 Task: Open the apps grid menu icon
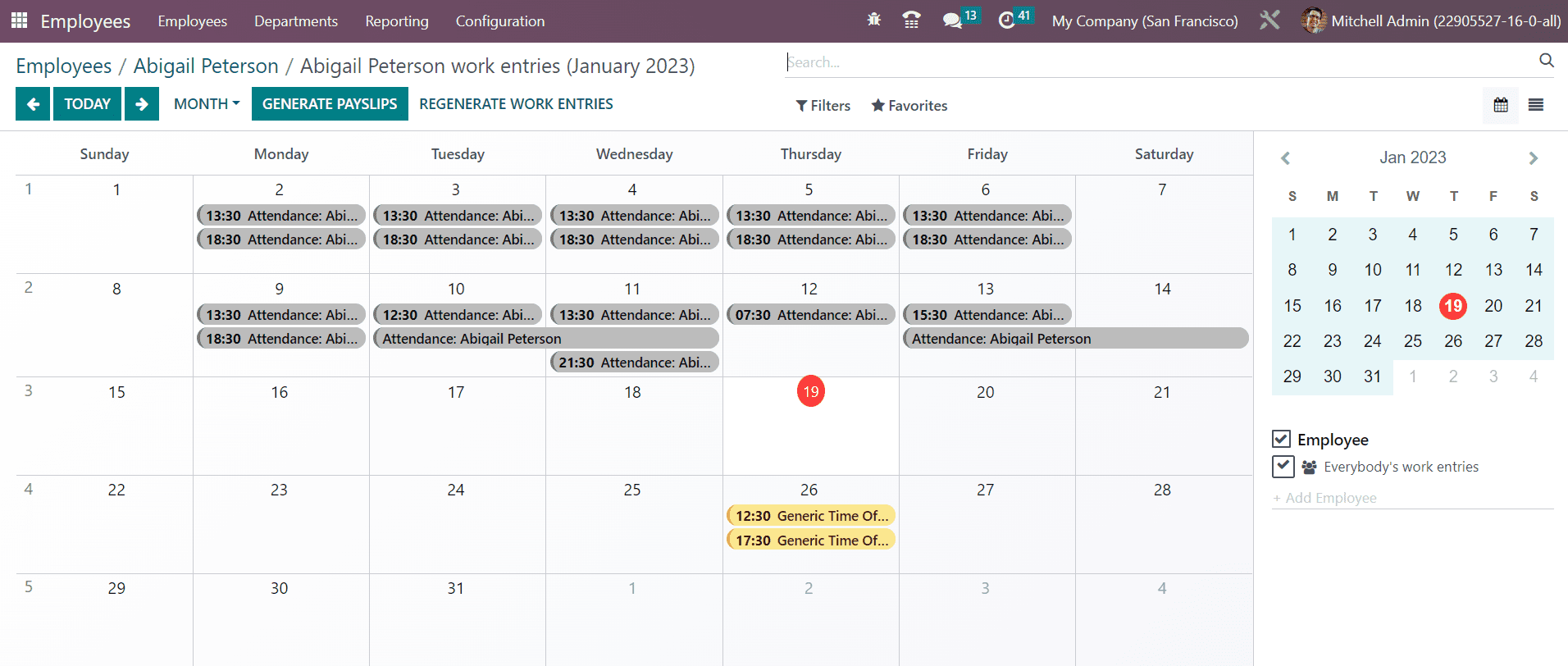coord(19,21)
